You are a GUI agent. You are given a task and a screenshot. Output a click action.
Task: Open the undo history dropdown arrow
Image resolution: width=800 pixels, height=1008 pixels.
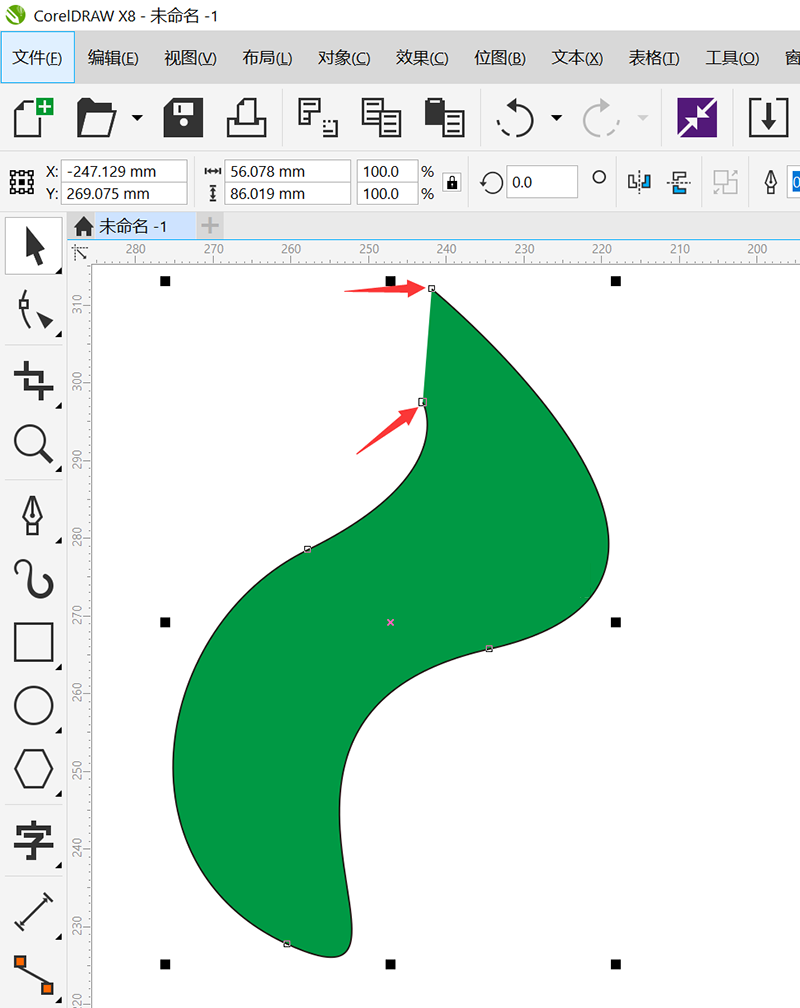coord(557,118)
